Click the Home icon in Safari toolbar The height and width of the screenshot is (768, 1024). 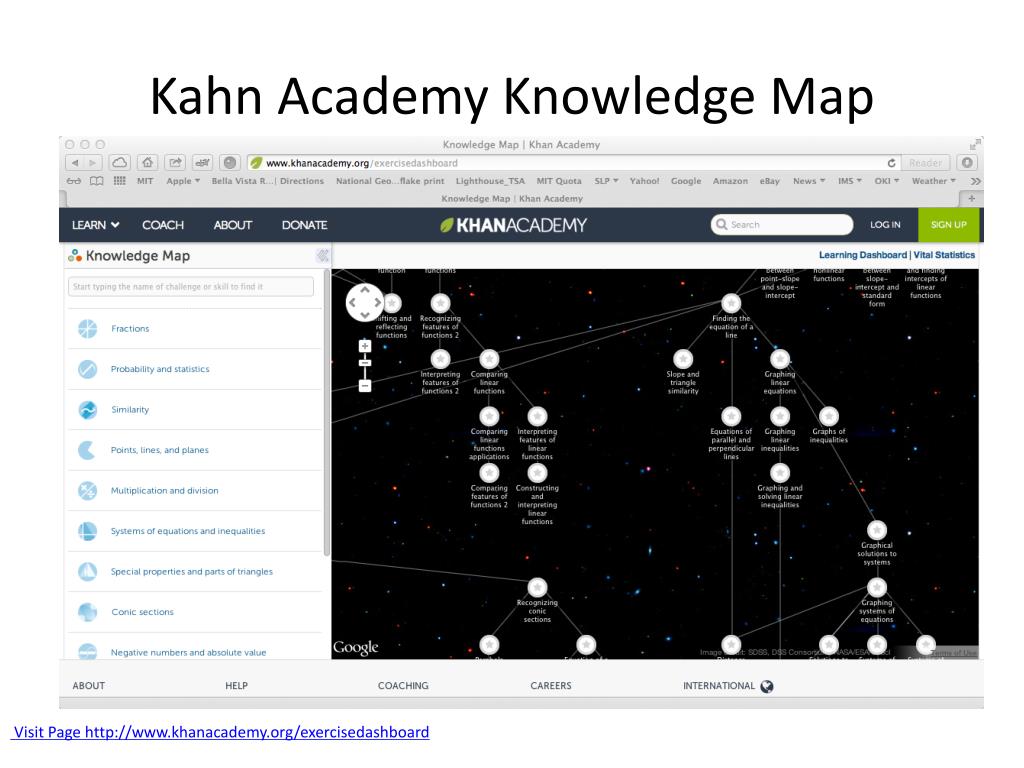click(148, 163)
